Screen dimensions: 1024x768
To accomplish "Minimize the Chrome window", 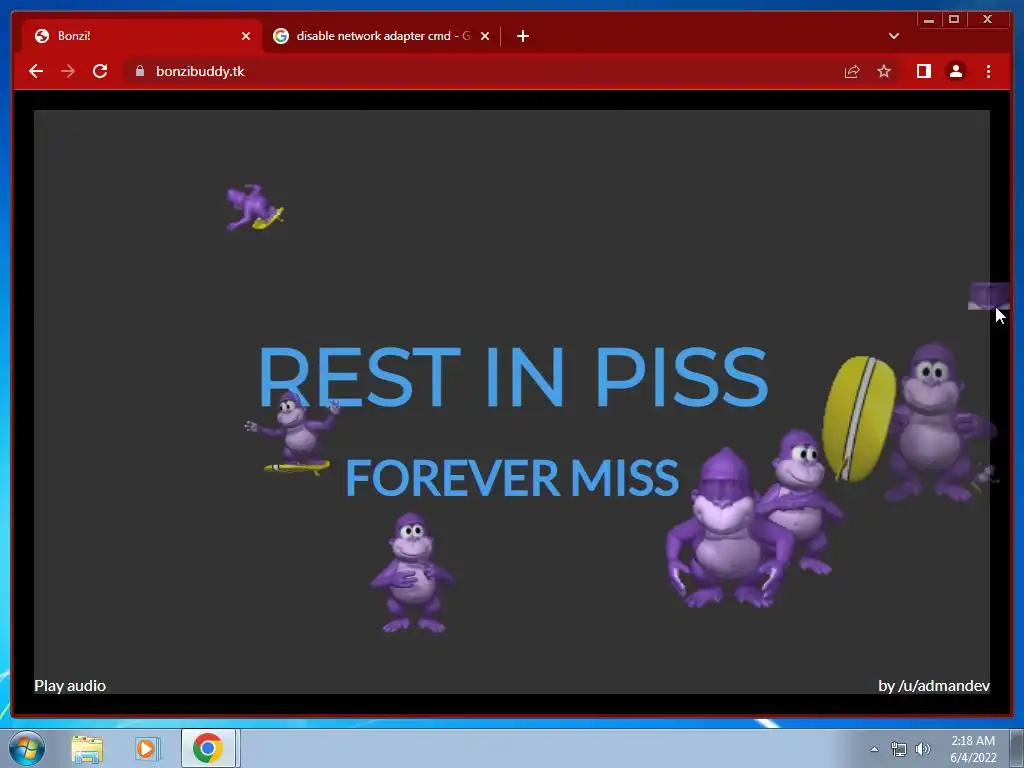I will point(929,20).
